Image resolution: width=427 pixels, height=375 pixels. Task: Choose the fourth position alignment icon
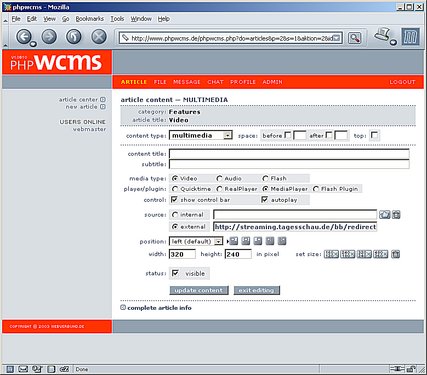coord(270,241)
